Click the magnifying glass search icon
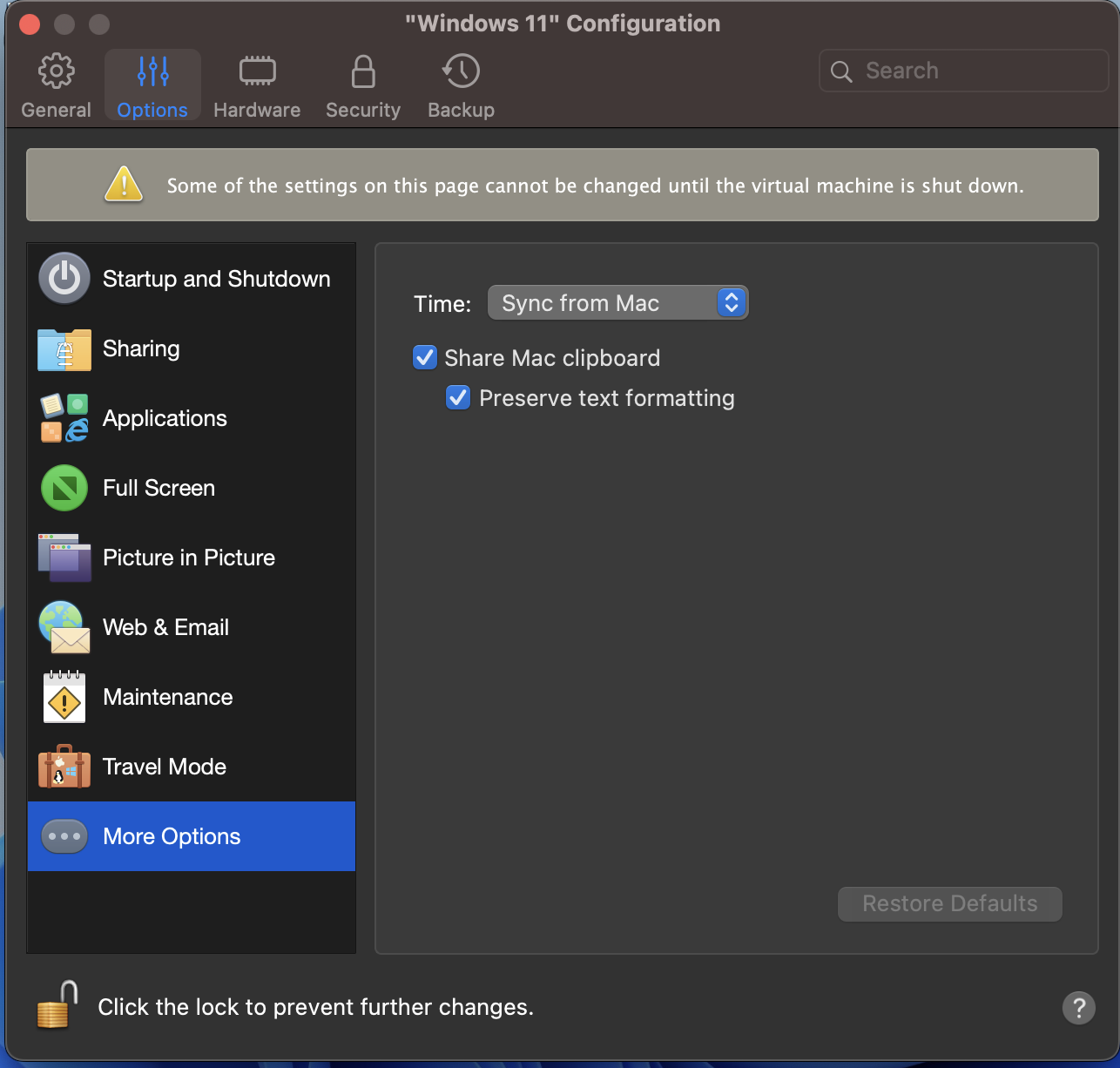 841,71
